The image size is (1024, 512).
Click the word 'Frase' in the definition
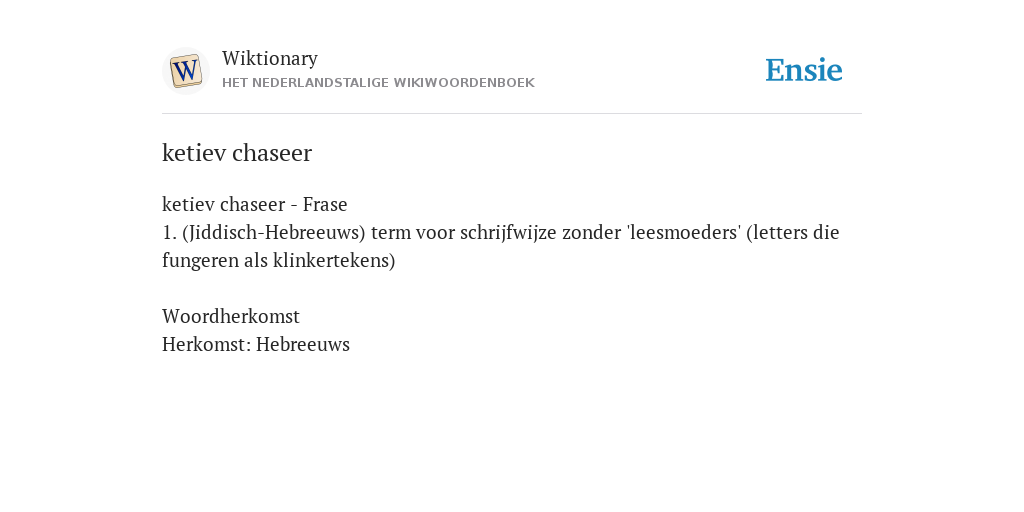[x=325, y=204]
